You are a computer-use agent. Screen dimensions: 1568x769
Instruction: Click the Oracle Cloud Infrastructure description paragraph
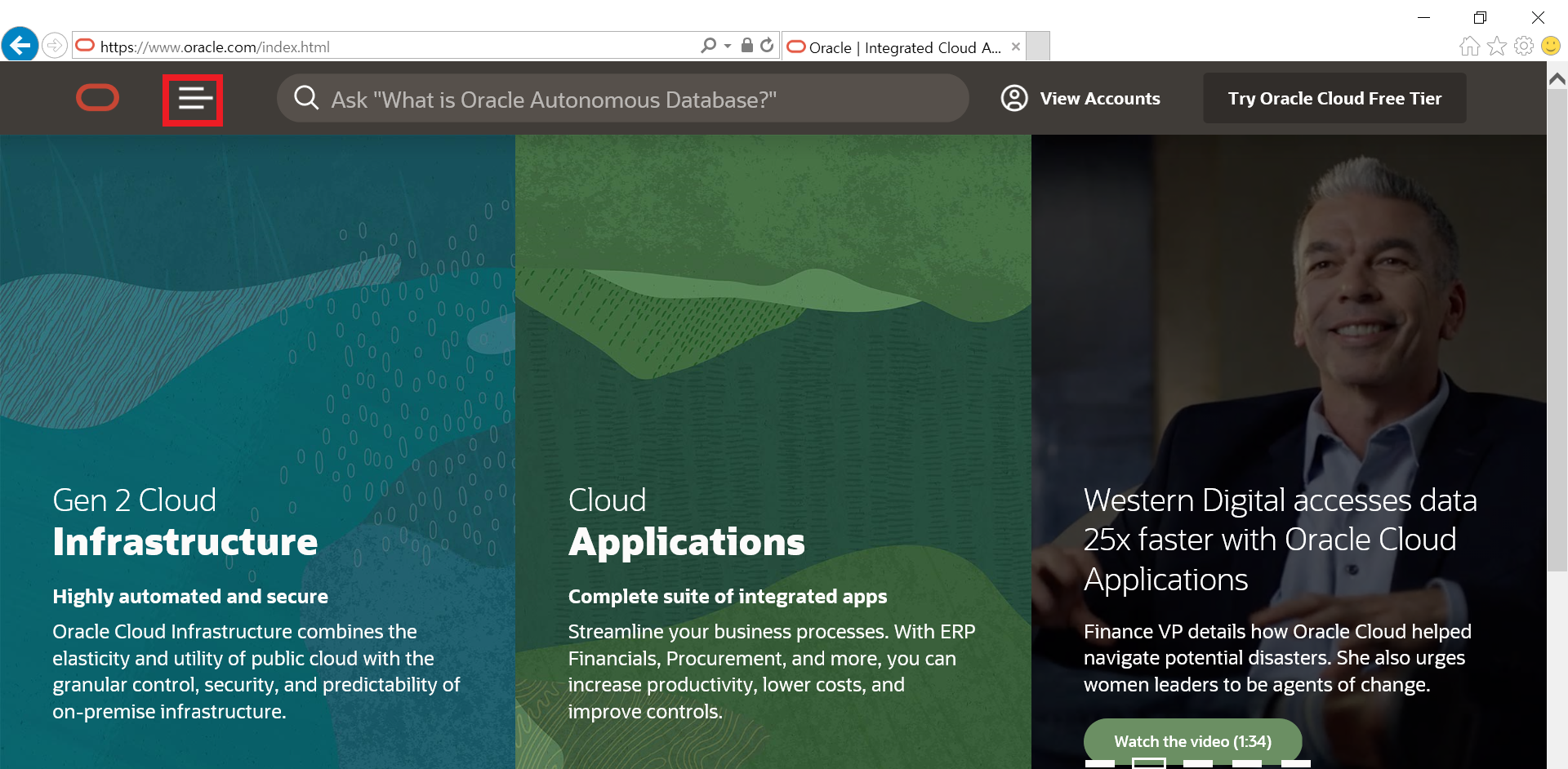click(x=256, y=671)
